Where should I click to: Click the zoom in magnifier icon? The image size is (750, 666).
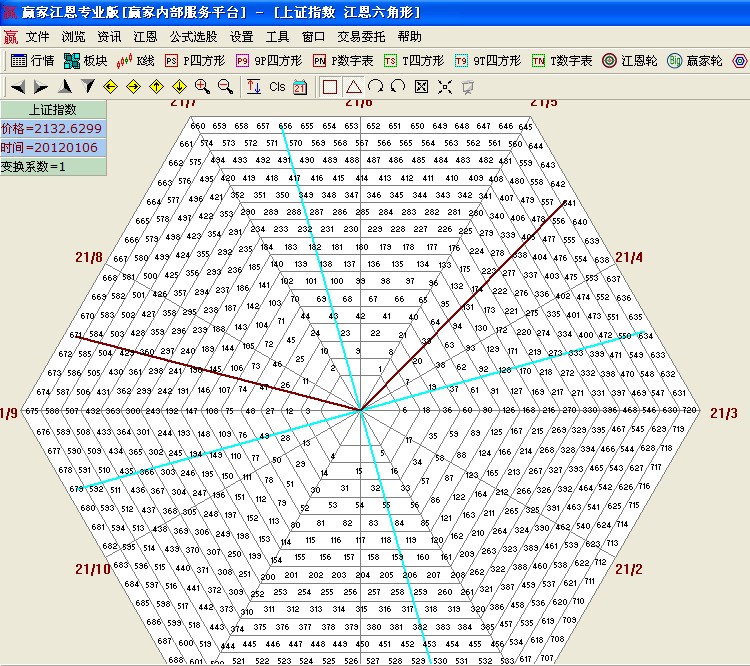point(202,87)
